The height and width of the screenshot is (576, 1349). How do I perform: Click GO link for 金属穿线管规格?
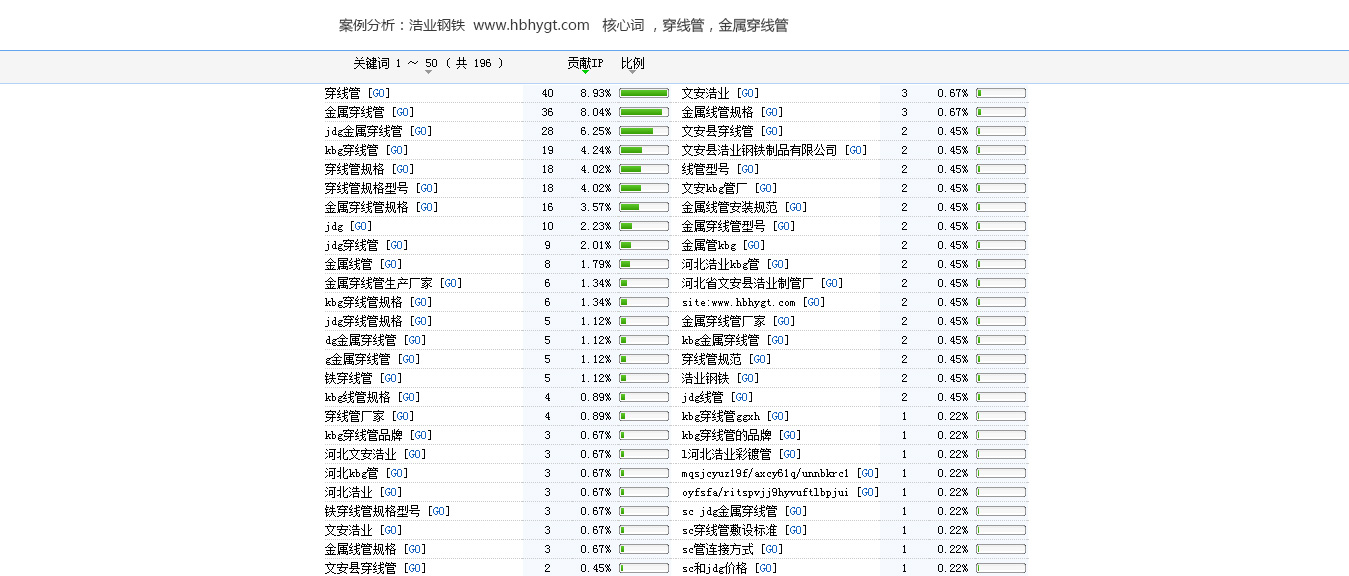click(426, 207)
